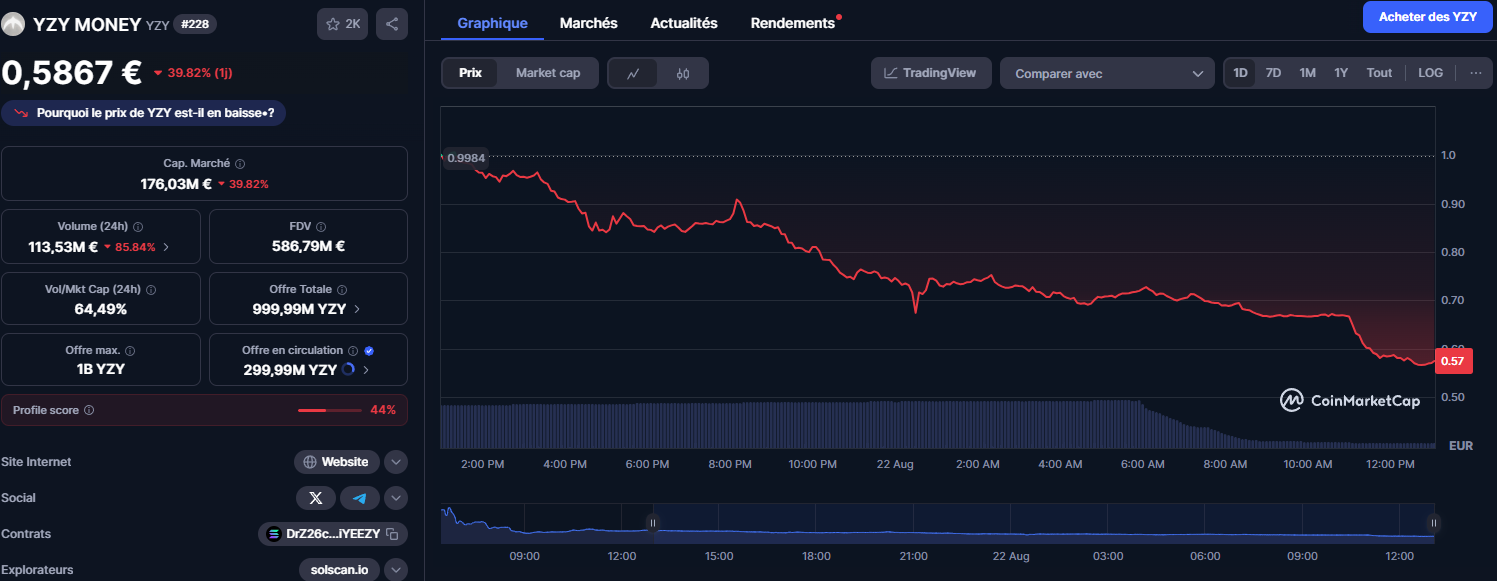Open the X (Twitter) social link
Image resolution: width=1497 pixels, height=581 pixels.
coord(316,498)
